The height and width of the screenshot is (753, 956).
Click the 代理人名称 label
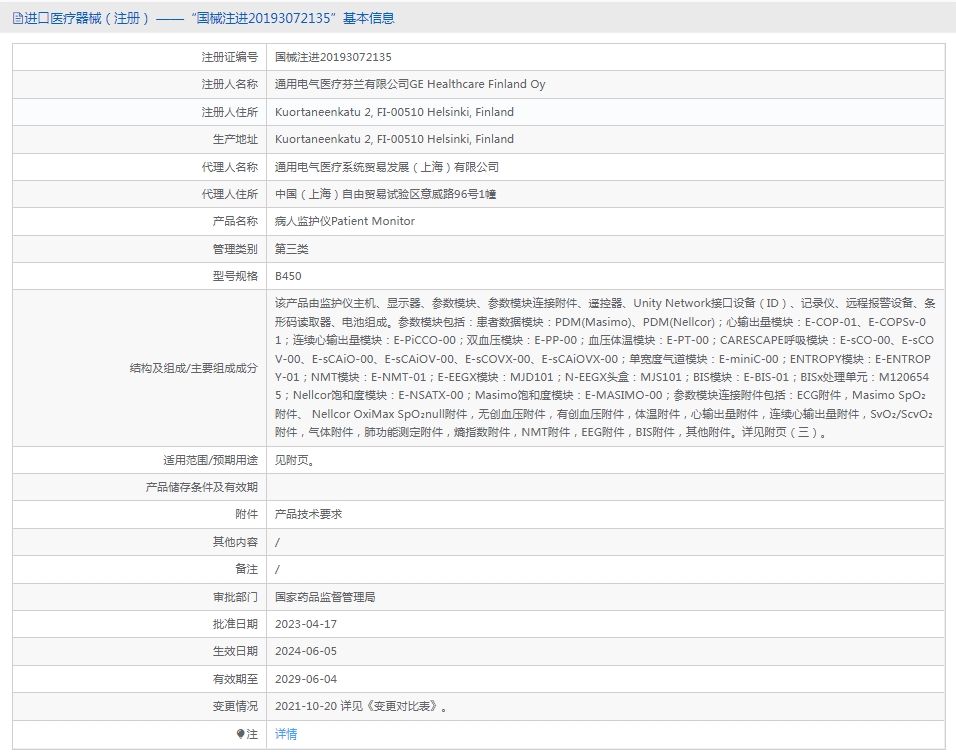pos(230,167)
